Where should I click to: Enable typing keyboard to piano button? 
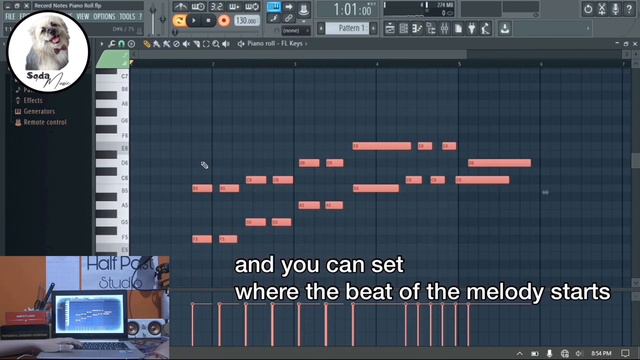click(x=273, y=7)
